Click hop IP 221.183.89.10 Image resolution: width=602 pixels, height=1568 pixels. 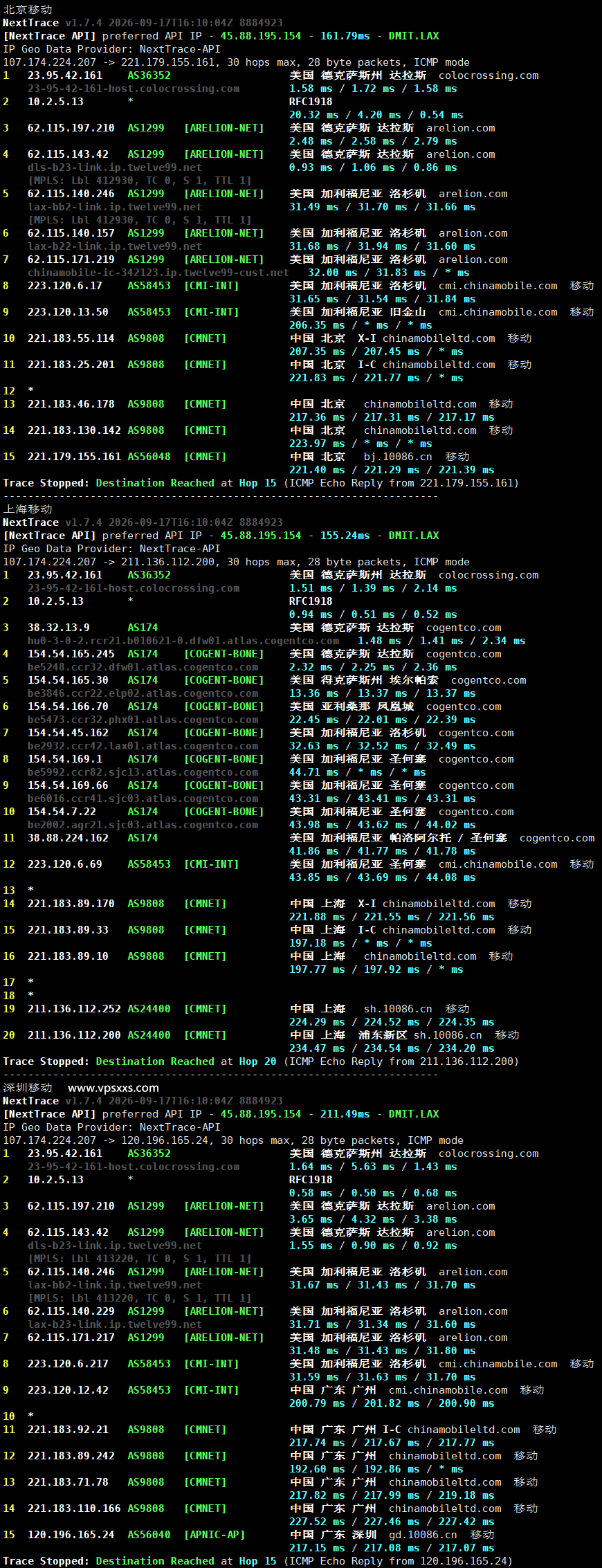point(68,956)
